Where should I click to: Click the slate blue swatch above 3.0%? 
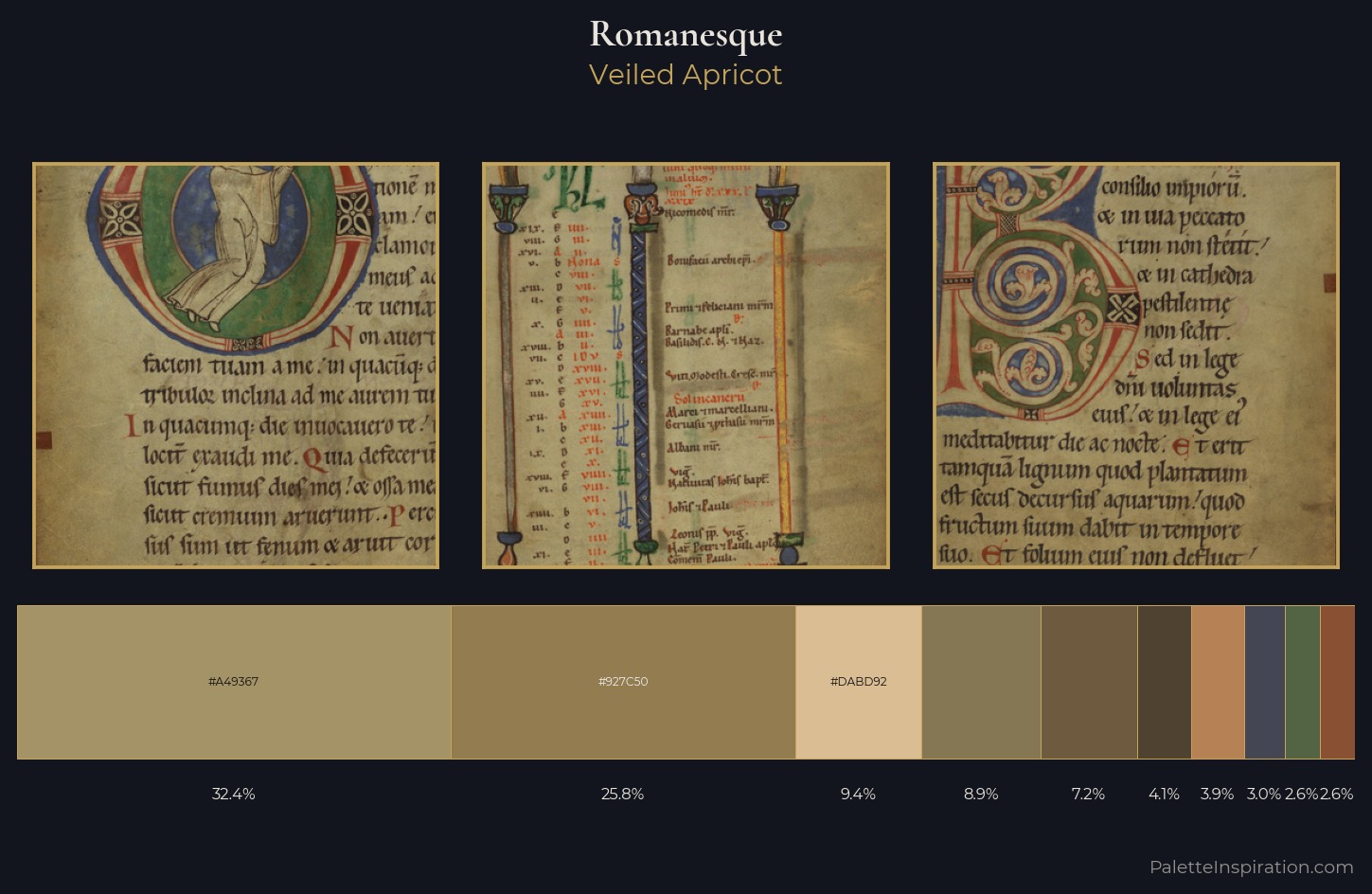[1265, 682]
